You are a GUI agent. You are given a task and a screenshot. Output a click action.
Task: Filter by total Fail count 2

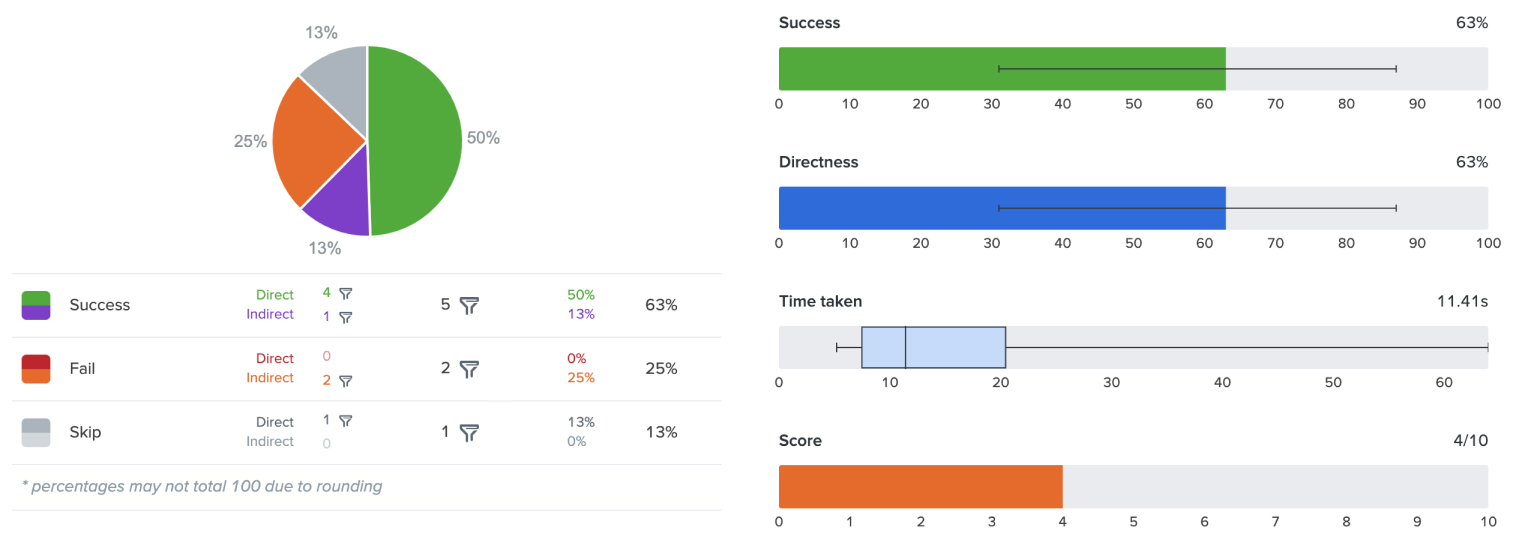469,369
